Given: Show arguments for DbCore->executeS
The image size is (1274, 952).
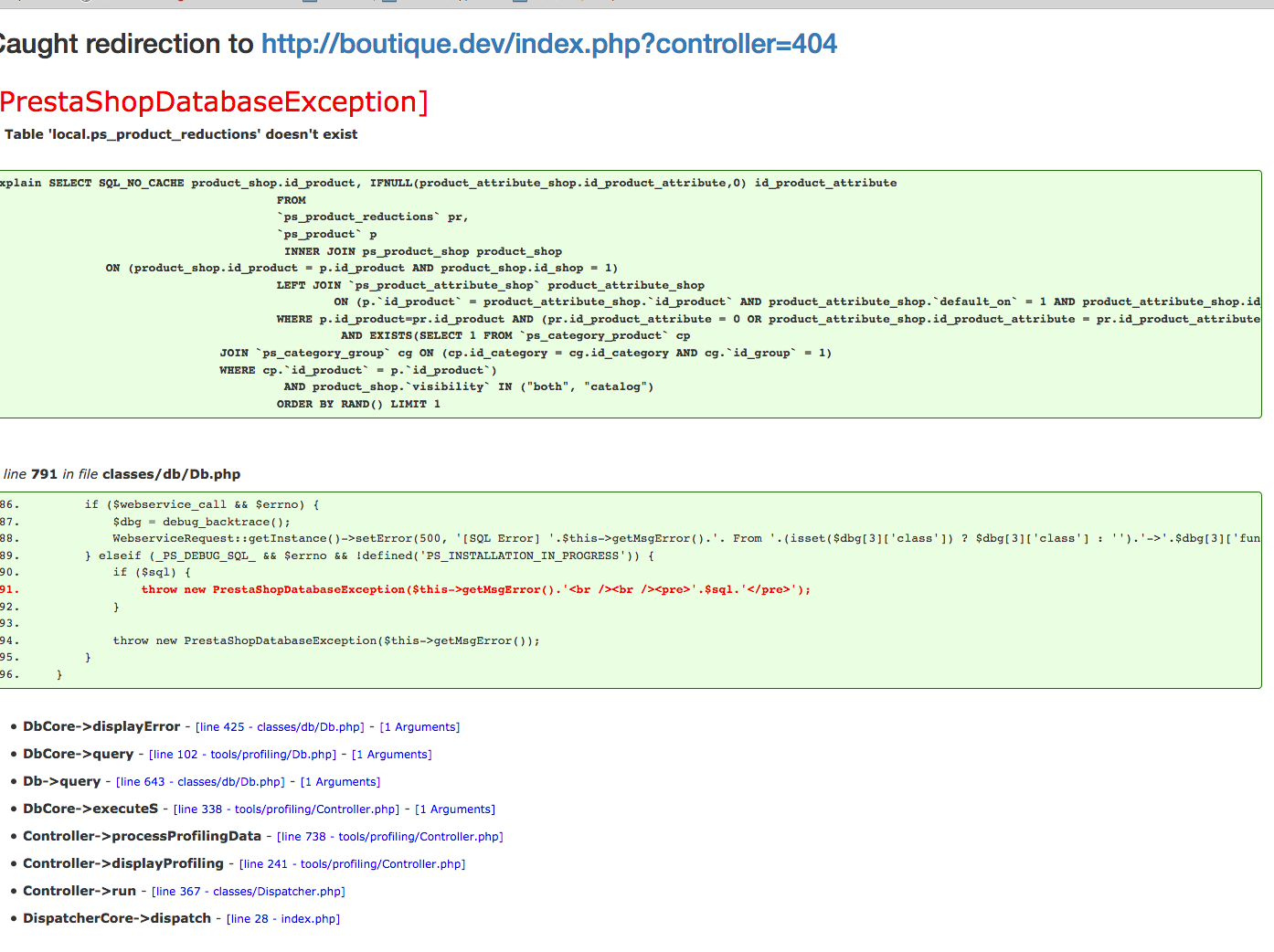Looking at the screenshot, I should click(455, 809).
